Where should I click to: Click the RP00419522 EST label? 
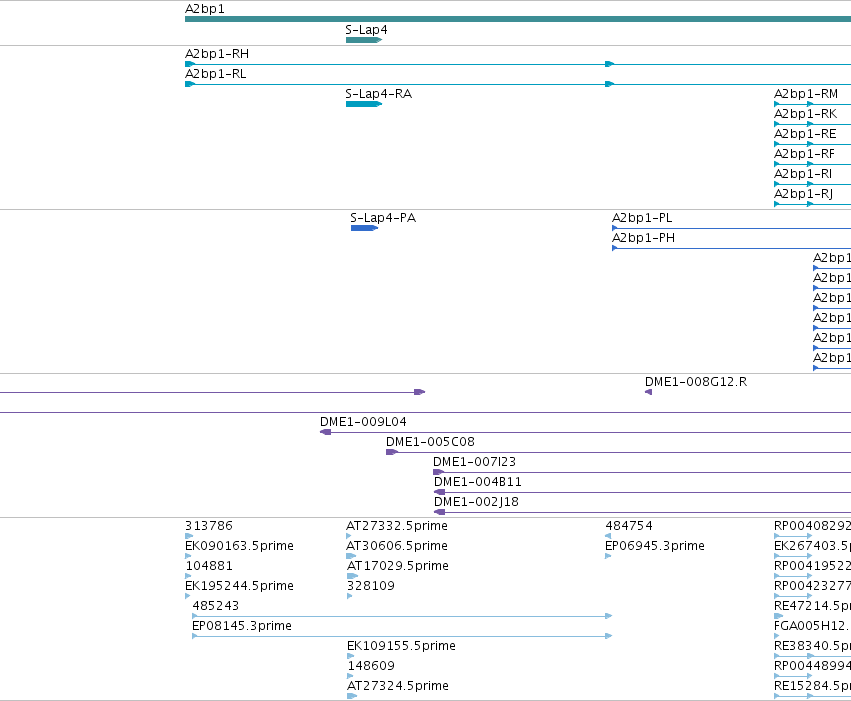pyautogui.click(x=812, y=566)
